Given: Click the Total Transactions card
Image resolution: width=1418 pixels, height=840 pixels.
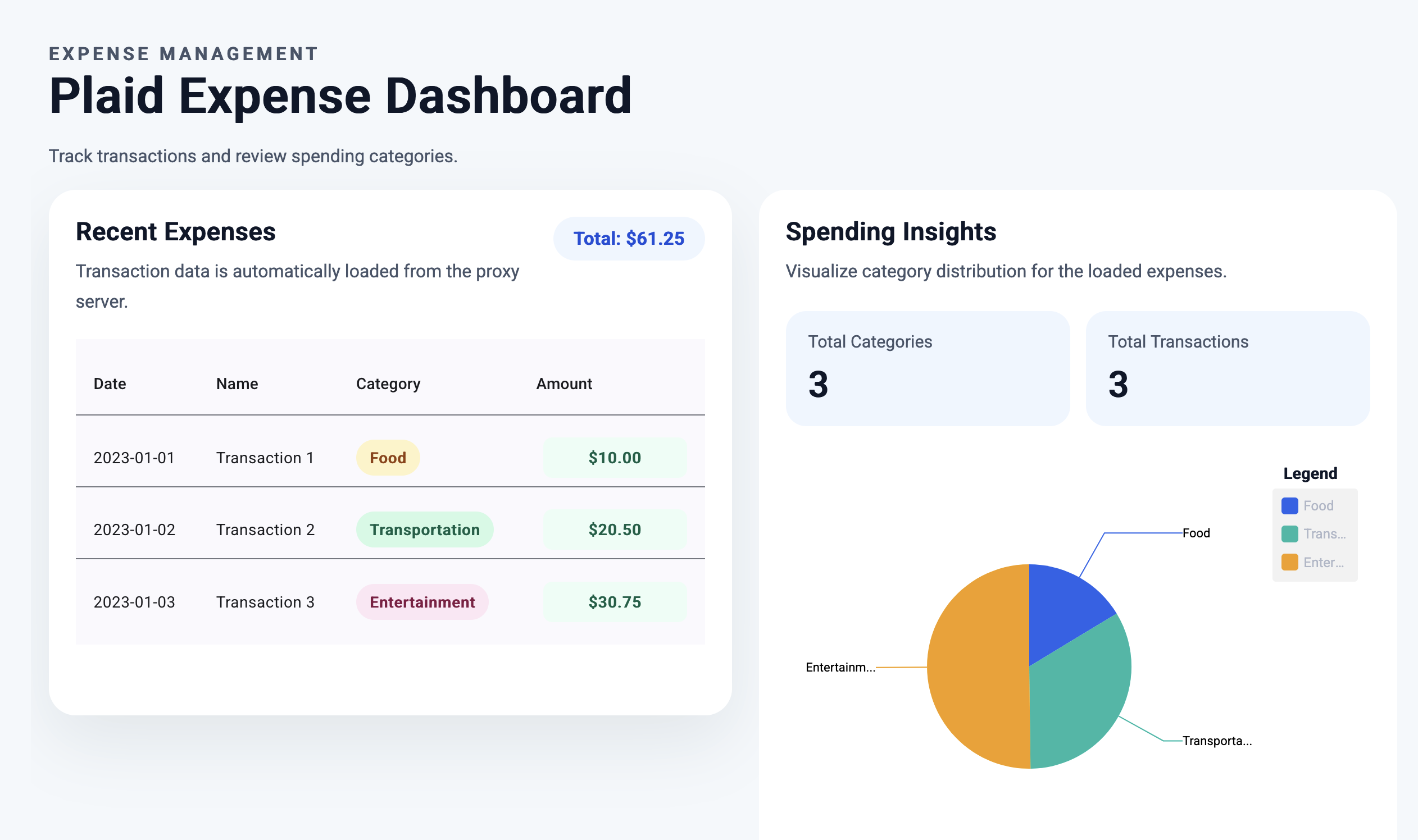Looking at the screenshot, I should point(1228,368).
